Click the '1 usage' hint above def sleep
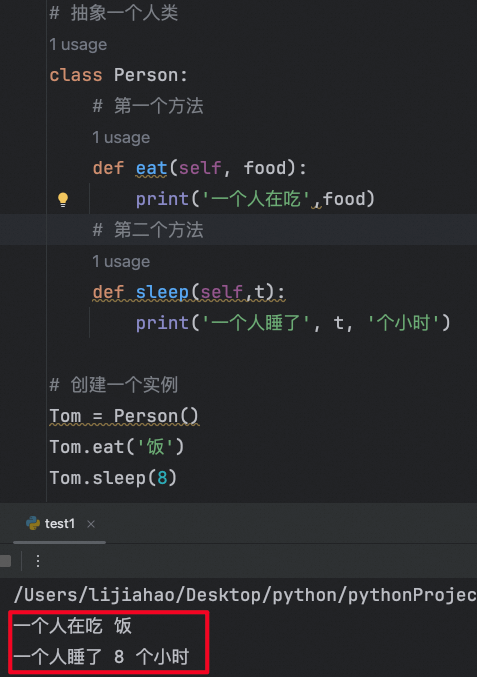This screenshot has width=477, height=677. tap(121, 261)
